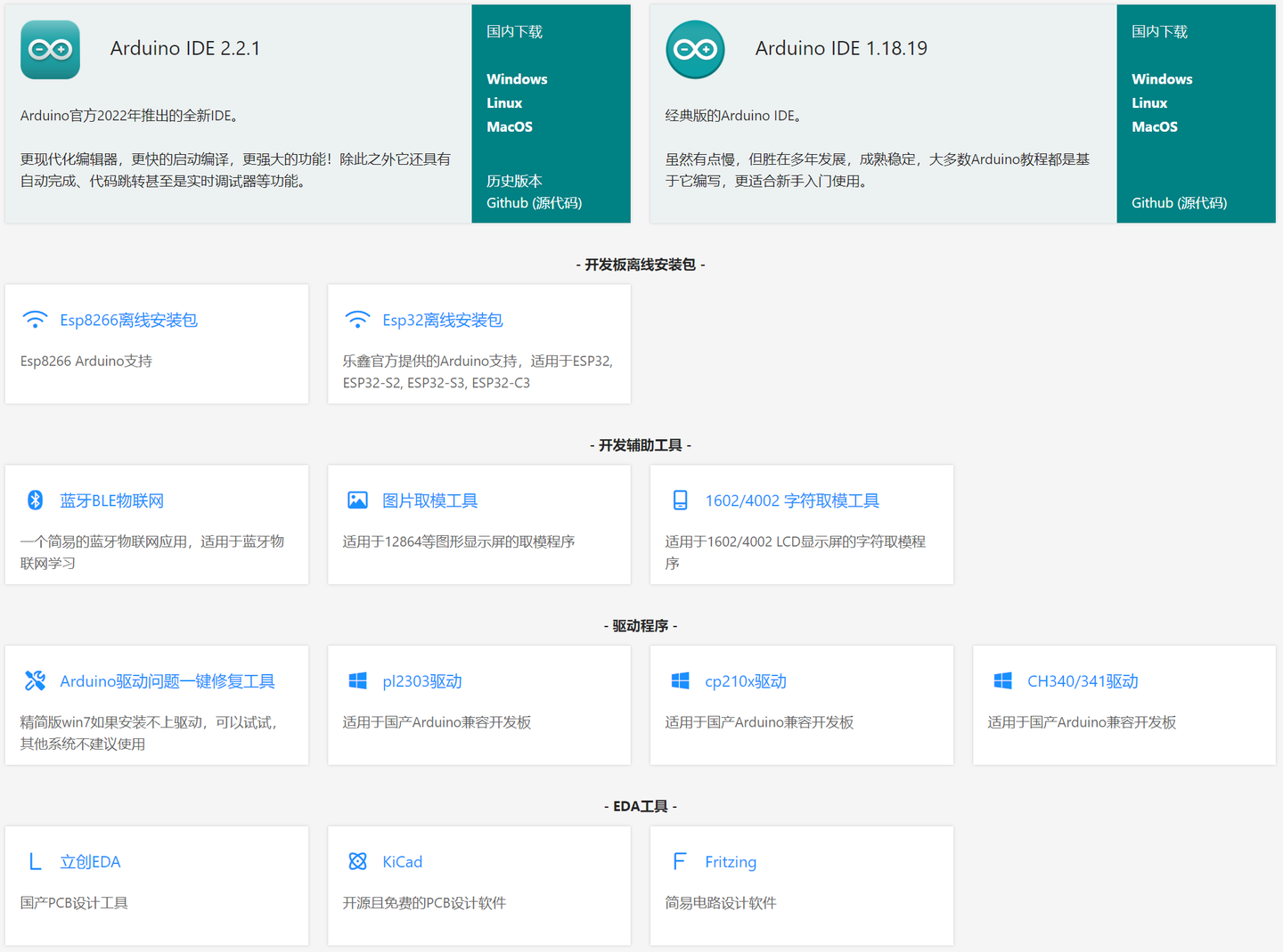Click the Bluetooth icon for 蓝牙BLE物联网
The image size is (1283, 952).
point(35,500)
